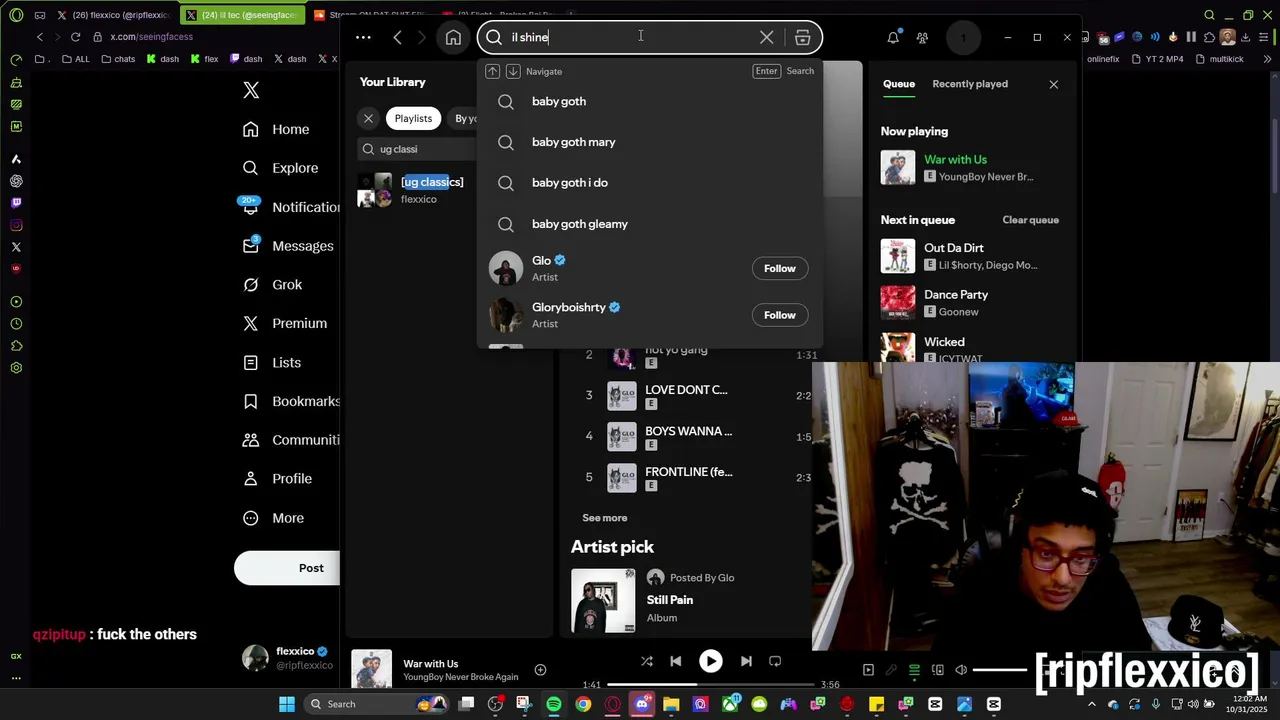
Task: Skip to previous track
Action: (675, 661)
